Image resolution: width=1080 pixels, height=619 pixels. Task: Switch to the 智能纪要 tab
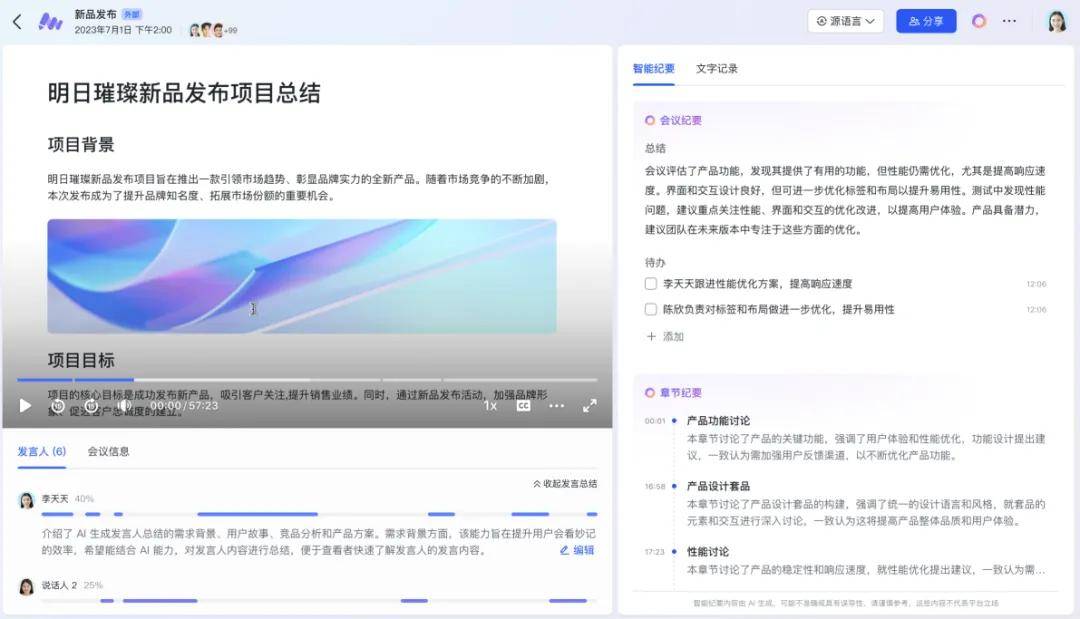click(x=654, y=69)
